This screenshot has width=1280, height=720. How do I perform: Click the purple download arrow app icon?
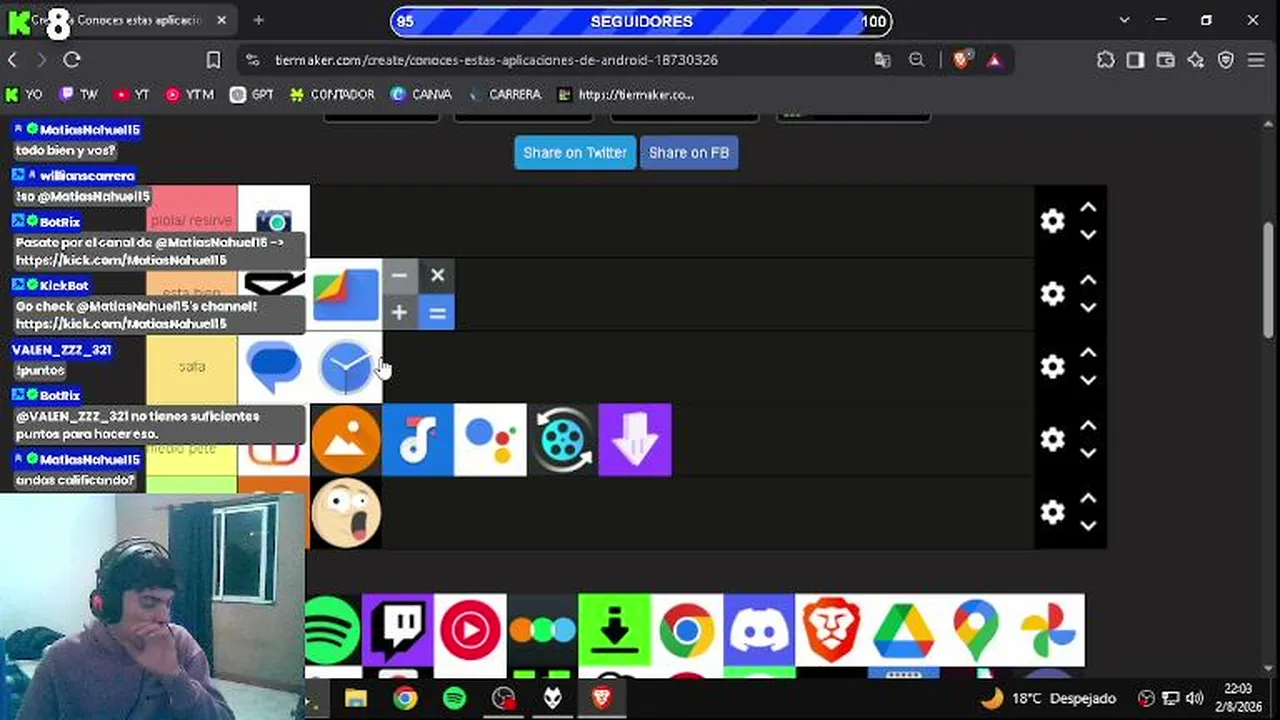point(635,440)
